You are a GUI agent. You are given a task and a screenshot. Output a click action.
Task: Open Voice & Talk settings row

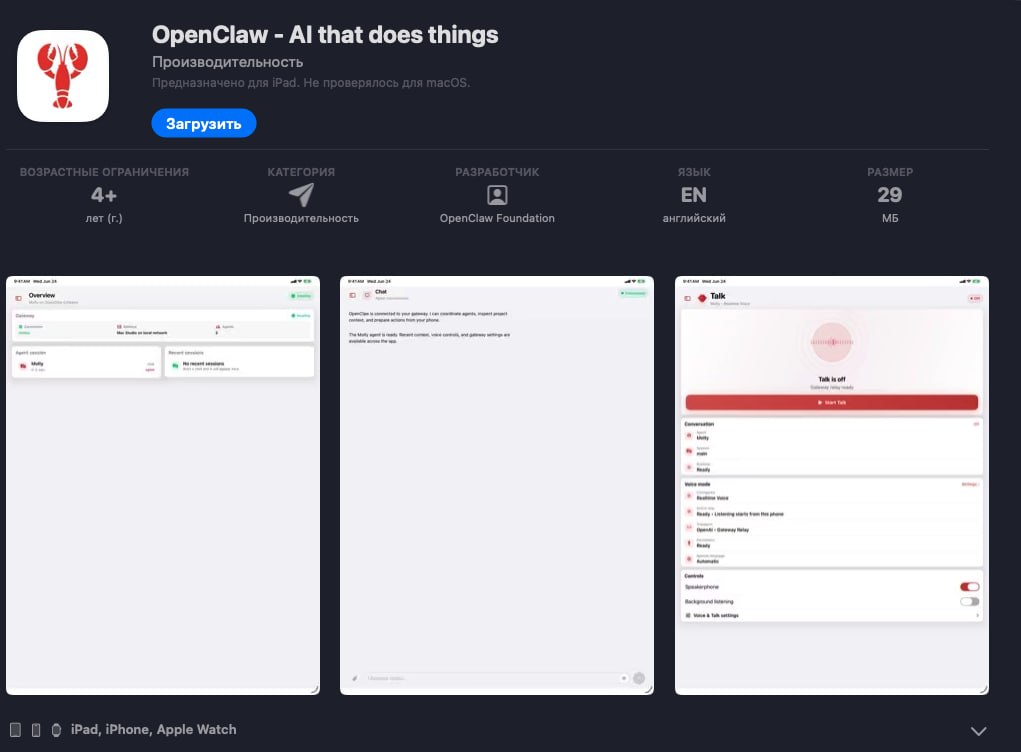tap(832, 615)
